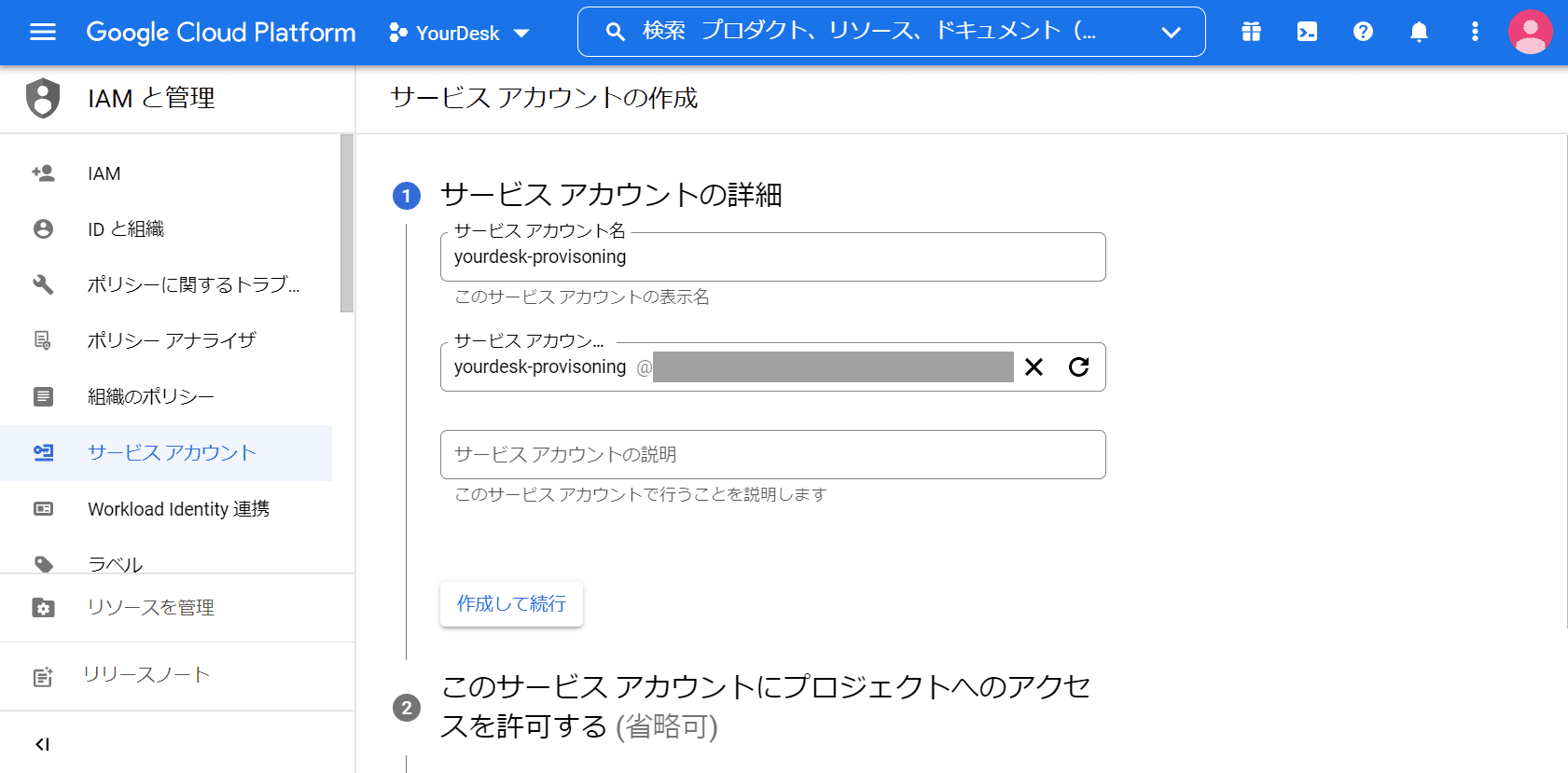Viewport: 1568px width, 773px height.
Task: Click the サービス アカウントの説明 field
Action: coord(772,454)
